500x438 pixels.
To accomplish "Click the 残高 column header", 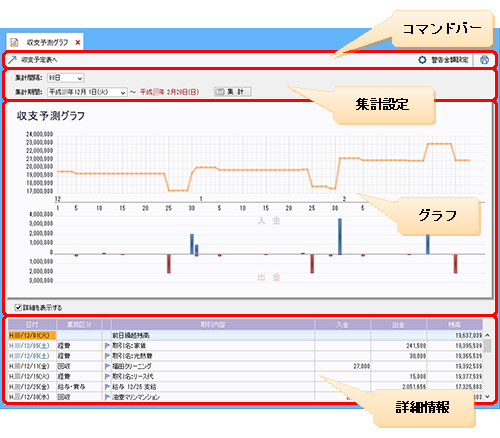I will [455, 324].
